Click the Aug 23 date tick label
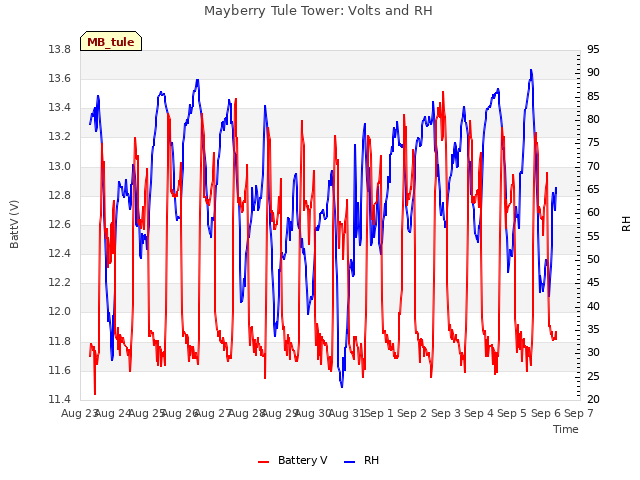The width and height of the screenshot is (640, 480). click(79, 413)
